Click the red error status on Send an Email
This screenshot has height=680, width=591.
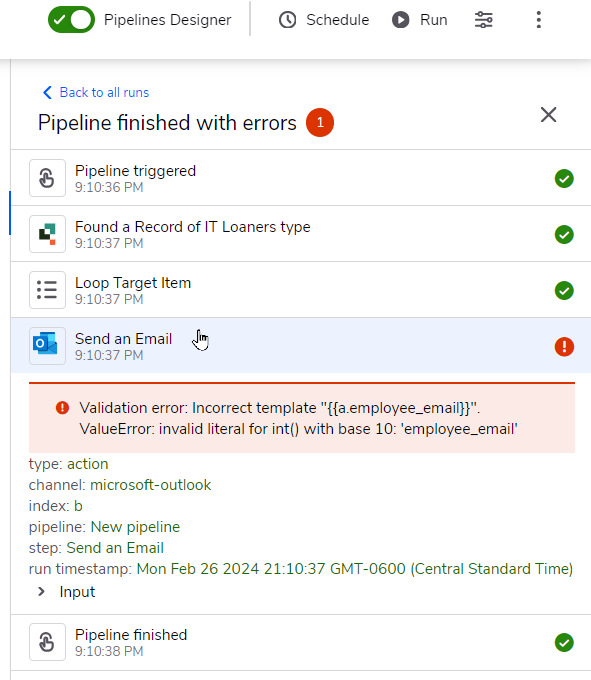(564, 347)
